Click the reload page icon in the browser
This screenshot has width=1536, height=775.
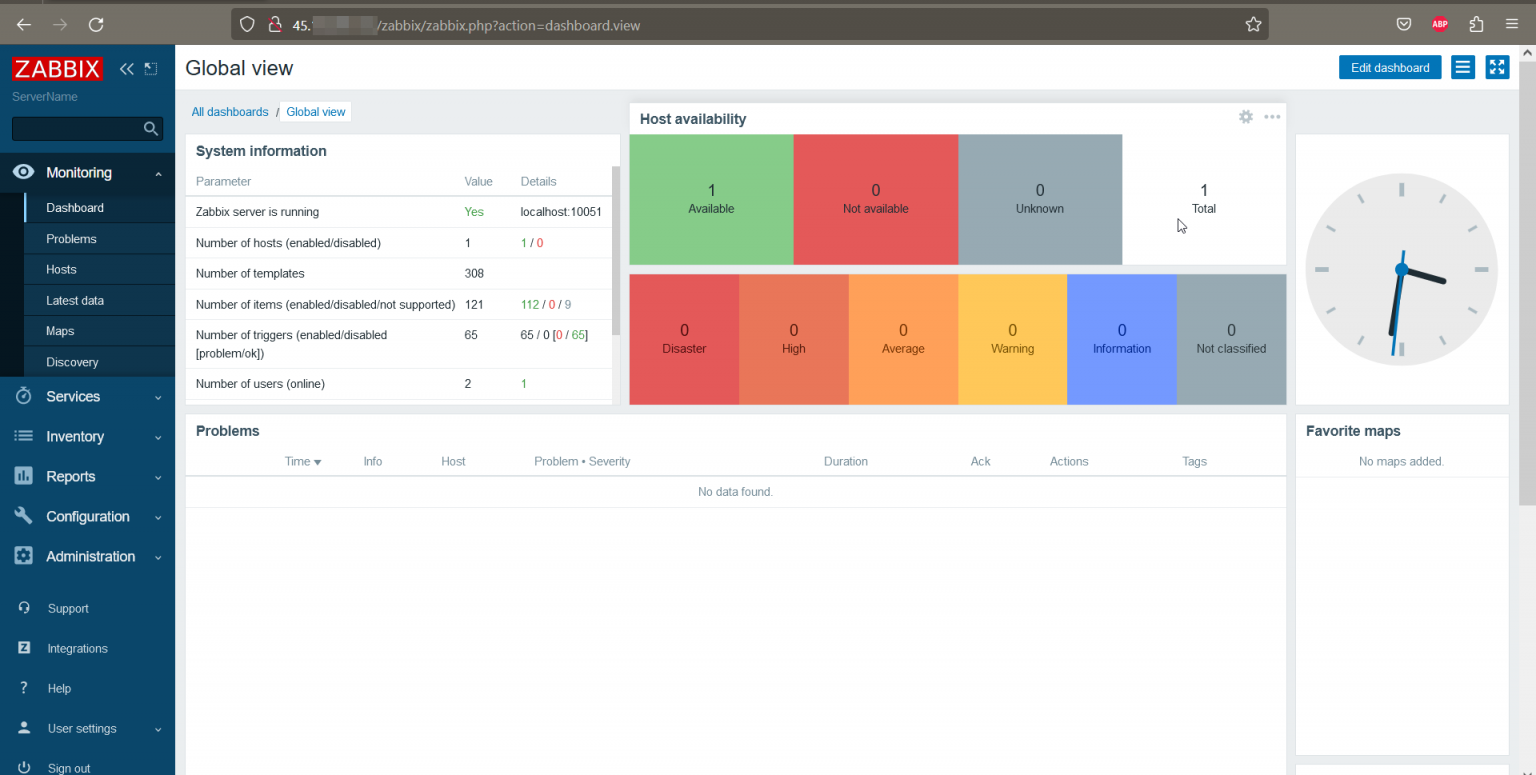96,24
